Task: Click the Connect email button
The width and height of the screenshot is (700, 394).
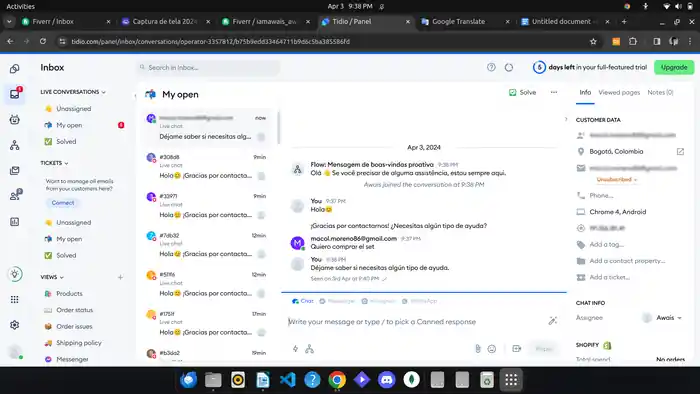Action: (x=62, y=203)
